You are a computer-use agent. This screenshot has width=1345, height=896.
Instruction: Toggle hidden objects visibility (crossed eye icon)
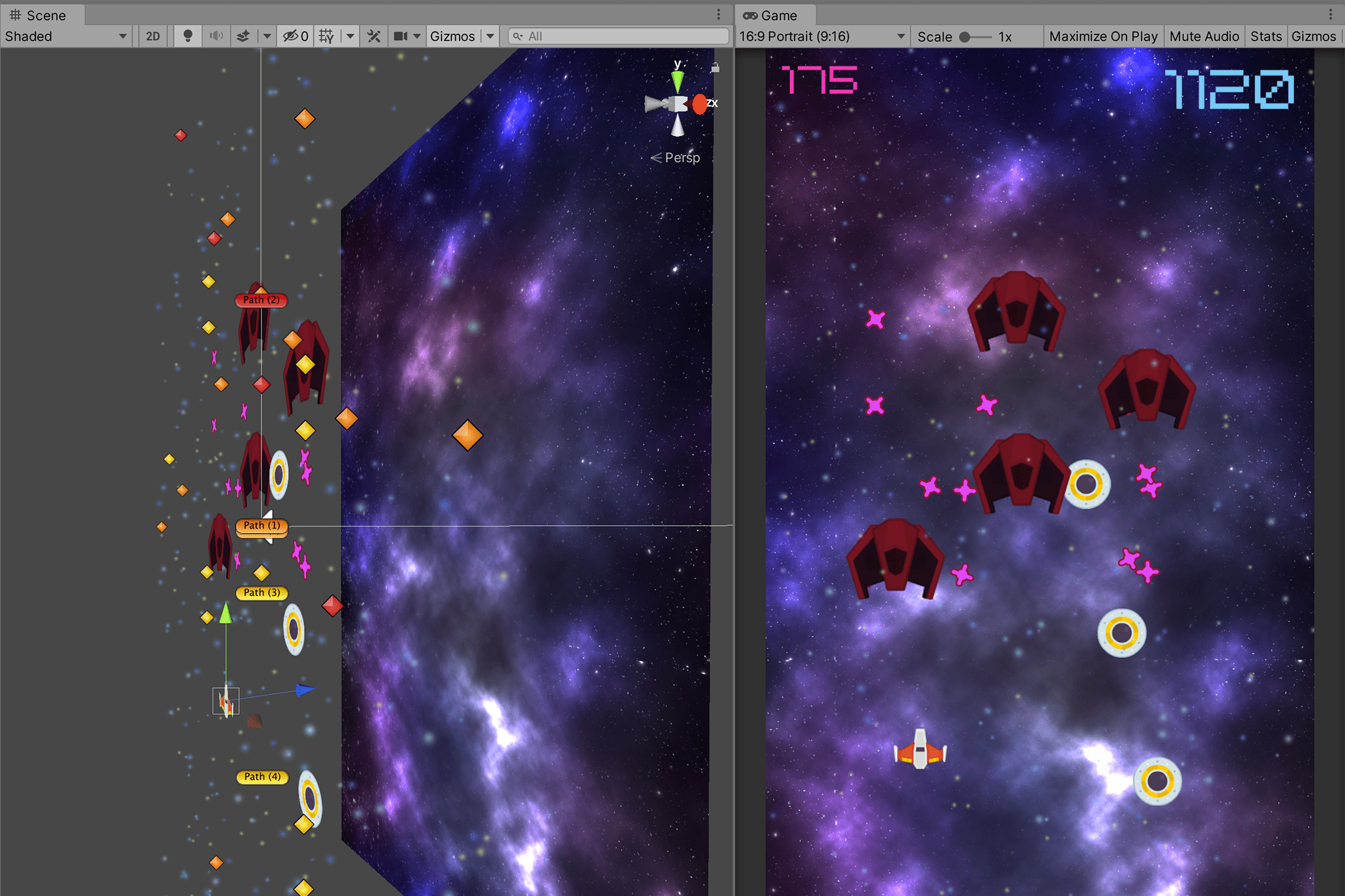click(x=296, y=36)
